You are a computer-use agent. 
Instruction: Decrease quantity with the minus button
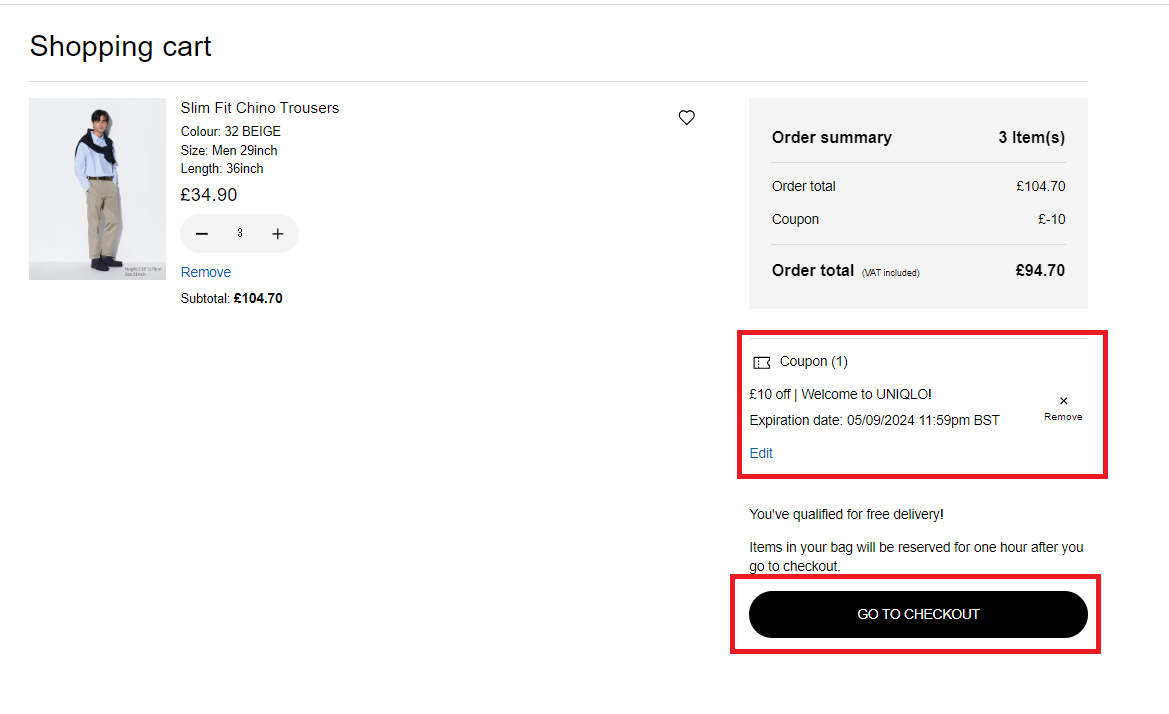202,234
